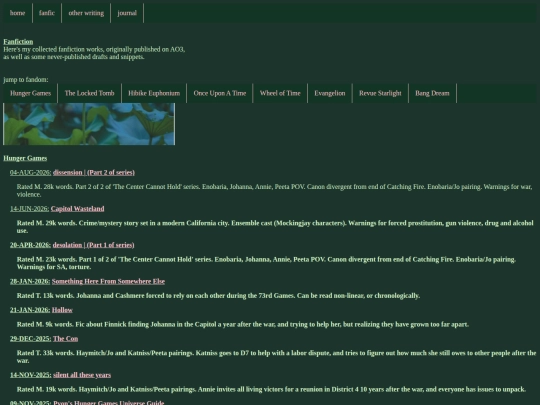Jump to Bang Dream fandom
The image size is (540, 405).
[x=432, y=93]
